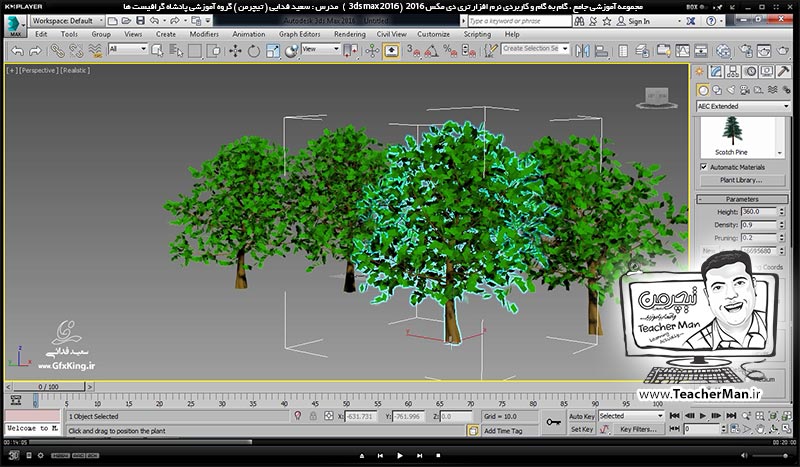Click the Render Production teapot icon
Viewport: 800px width, 467px height.
coord(783,51)
